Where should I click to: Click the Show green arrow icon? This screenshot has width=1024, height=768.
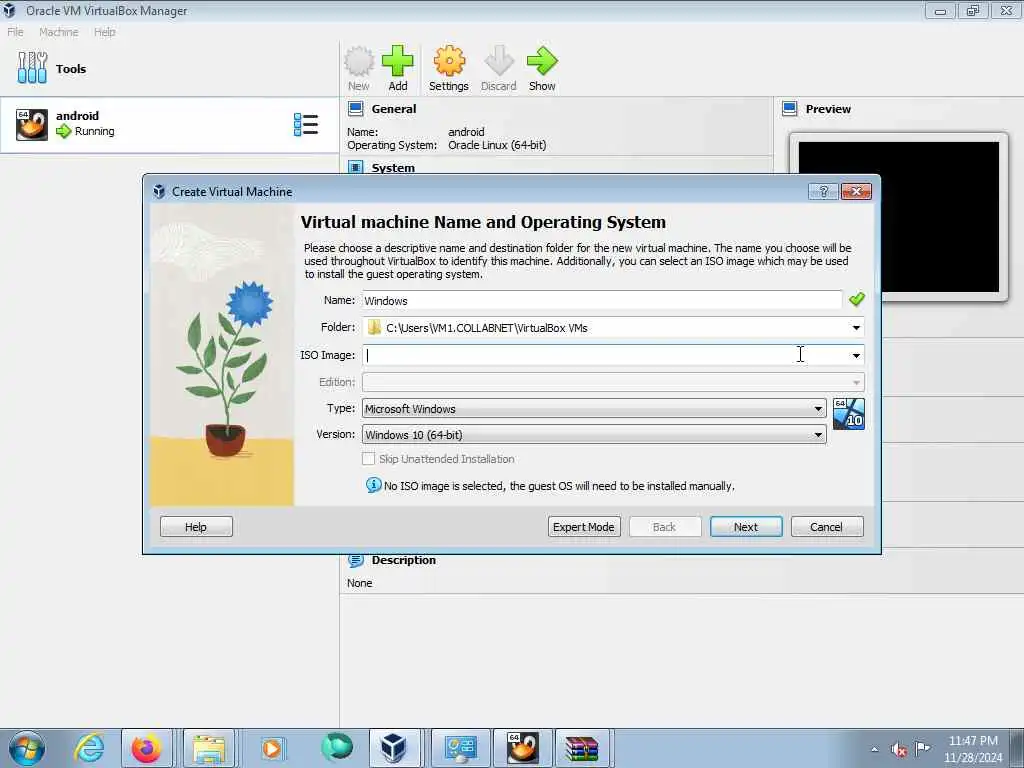pyautogui.click(x=542, y=61)
